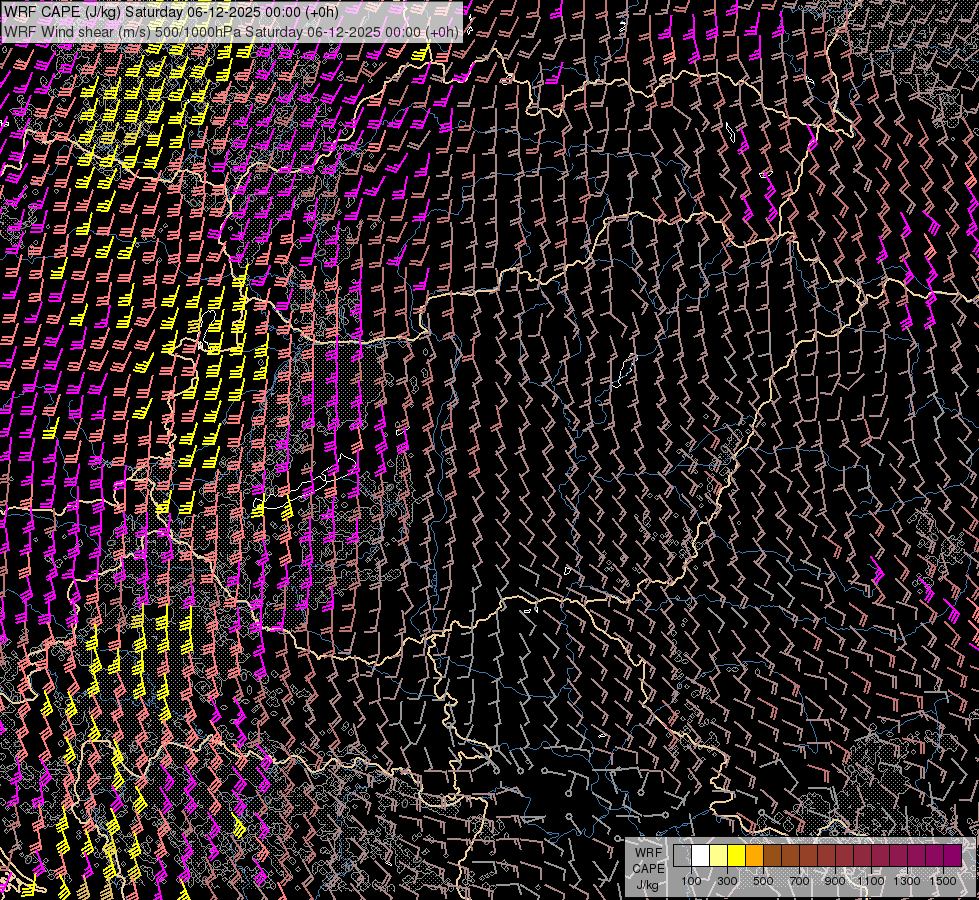Click the 900 label under the colorbar
Screen dimensions: 979x900
(x=835, y=881)
